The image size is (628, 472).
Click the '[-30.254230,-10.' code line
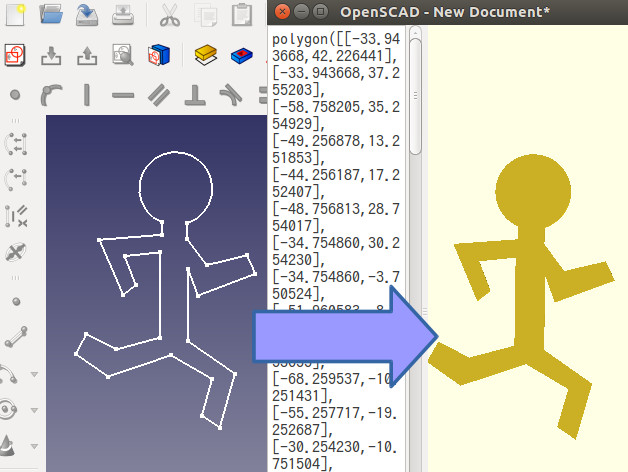pyautogui.click(x=335, y=447)
